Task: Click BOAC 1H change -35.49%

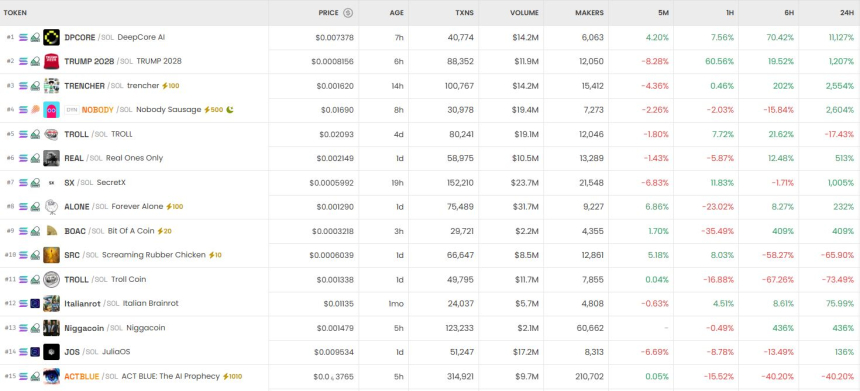Action: (x=717, y=231)
